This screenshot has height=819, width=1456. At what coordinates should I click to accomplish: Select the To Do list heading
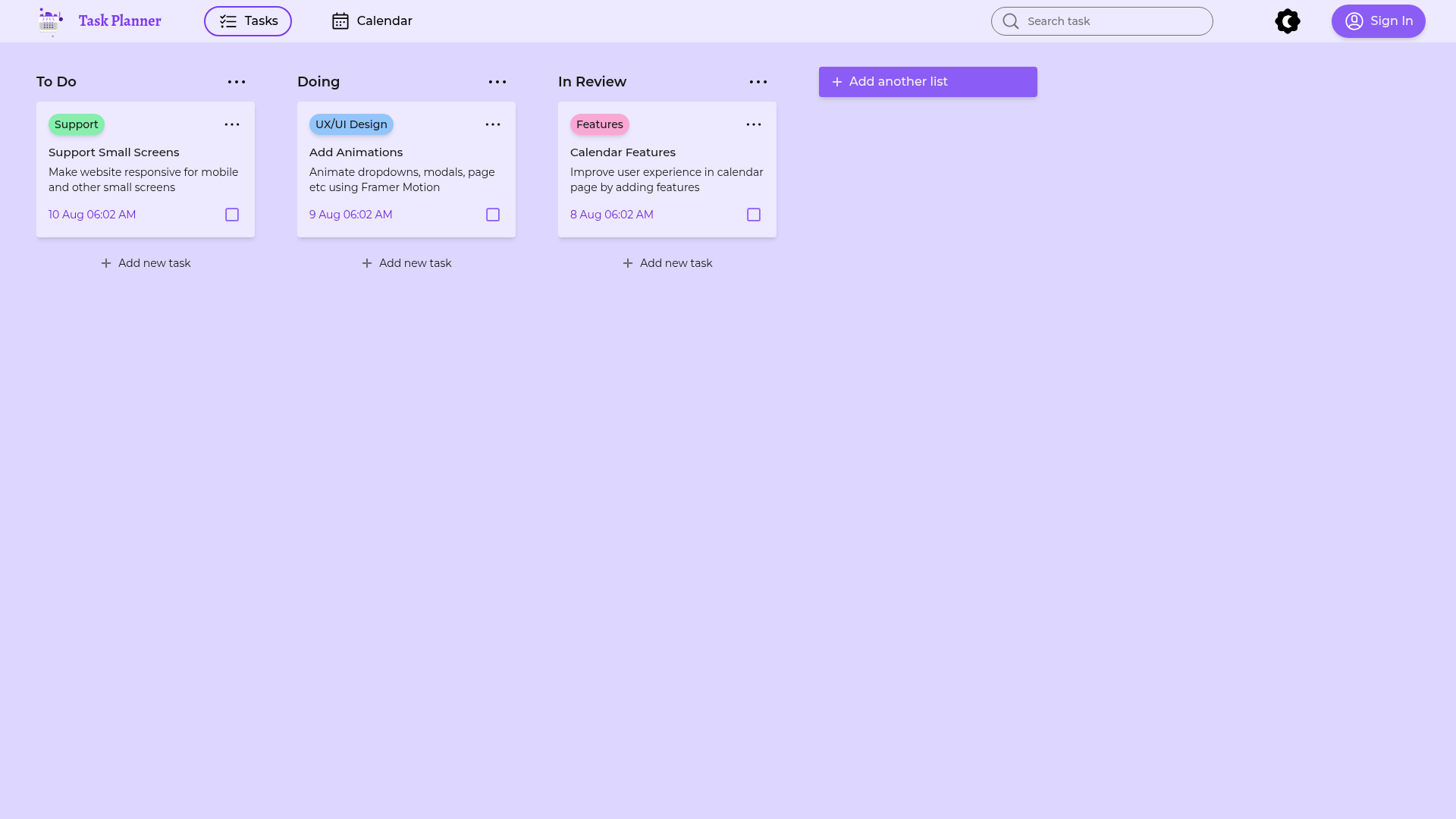[56, 82]
